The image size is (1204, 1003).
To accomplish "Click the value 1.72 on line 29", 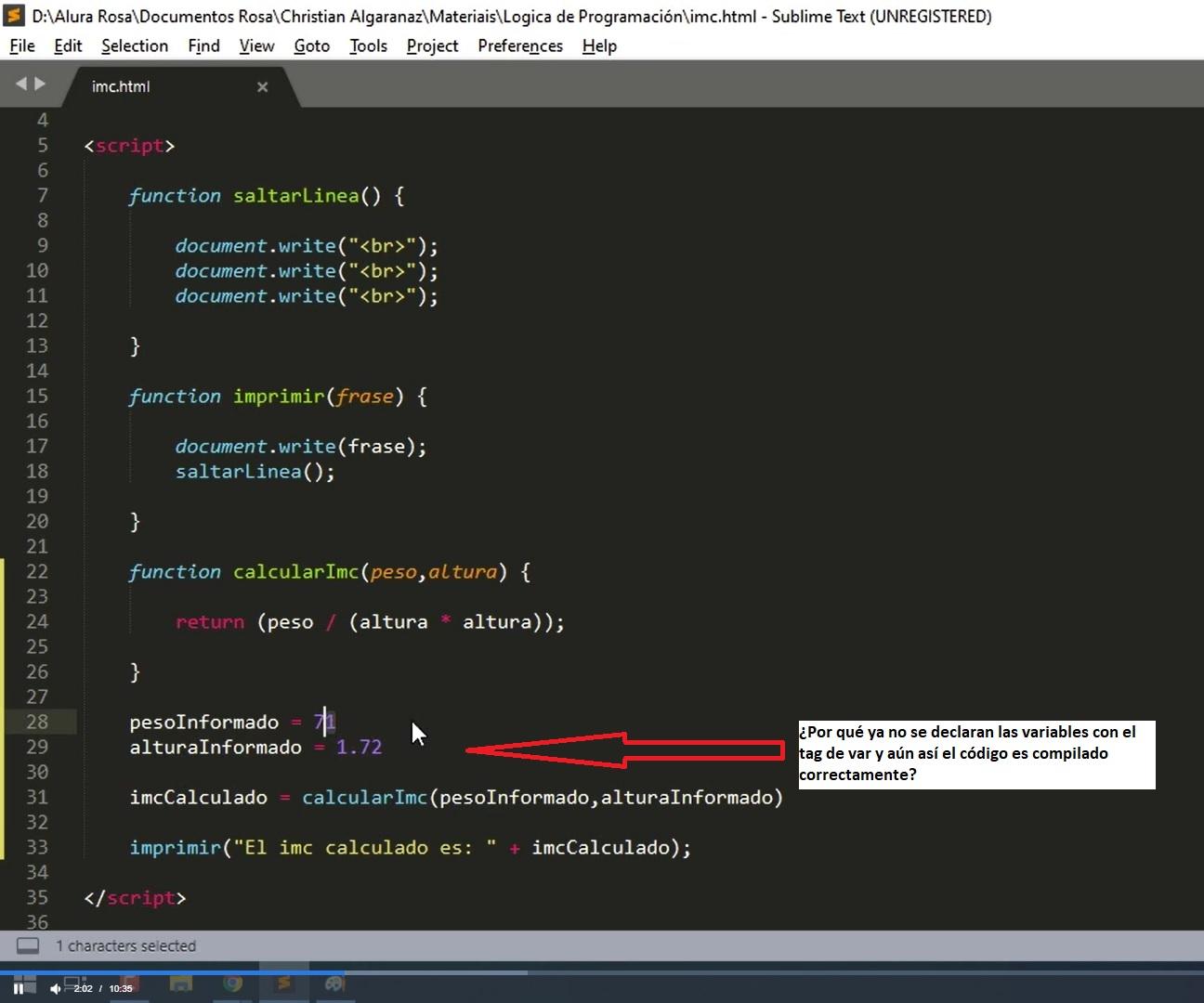I will click(359, 748).
